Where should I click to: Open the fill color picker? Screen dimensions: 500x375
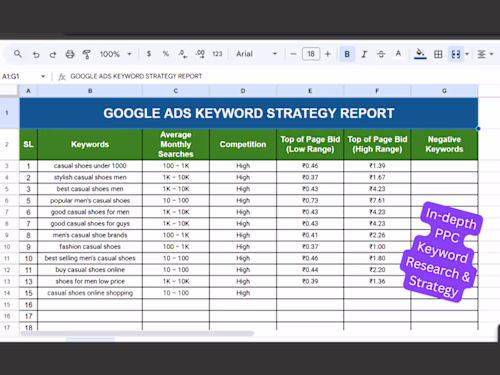click(x=420, y=54)
